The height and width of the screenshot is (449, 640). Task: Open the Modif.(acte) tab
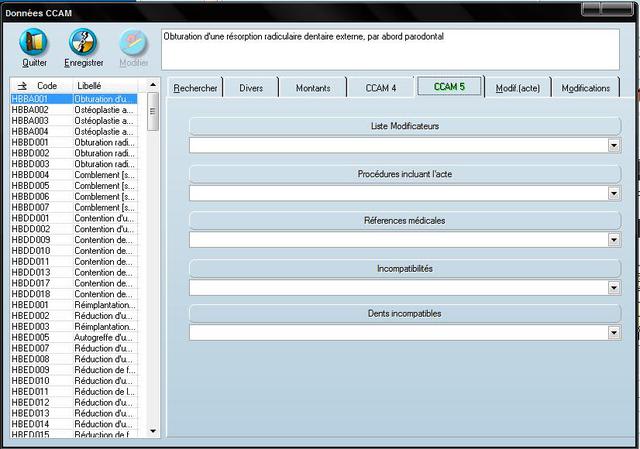(x=518, y=88)
